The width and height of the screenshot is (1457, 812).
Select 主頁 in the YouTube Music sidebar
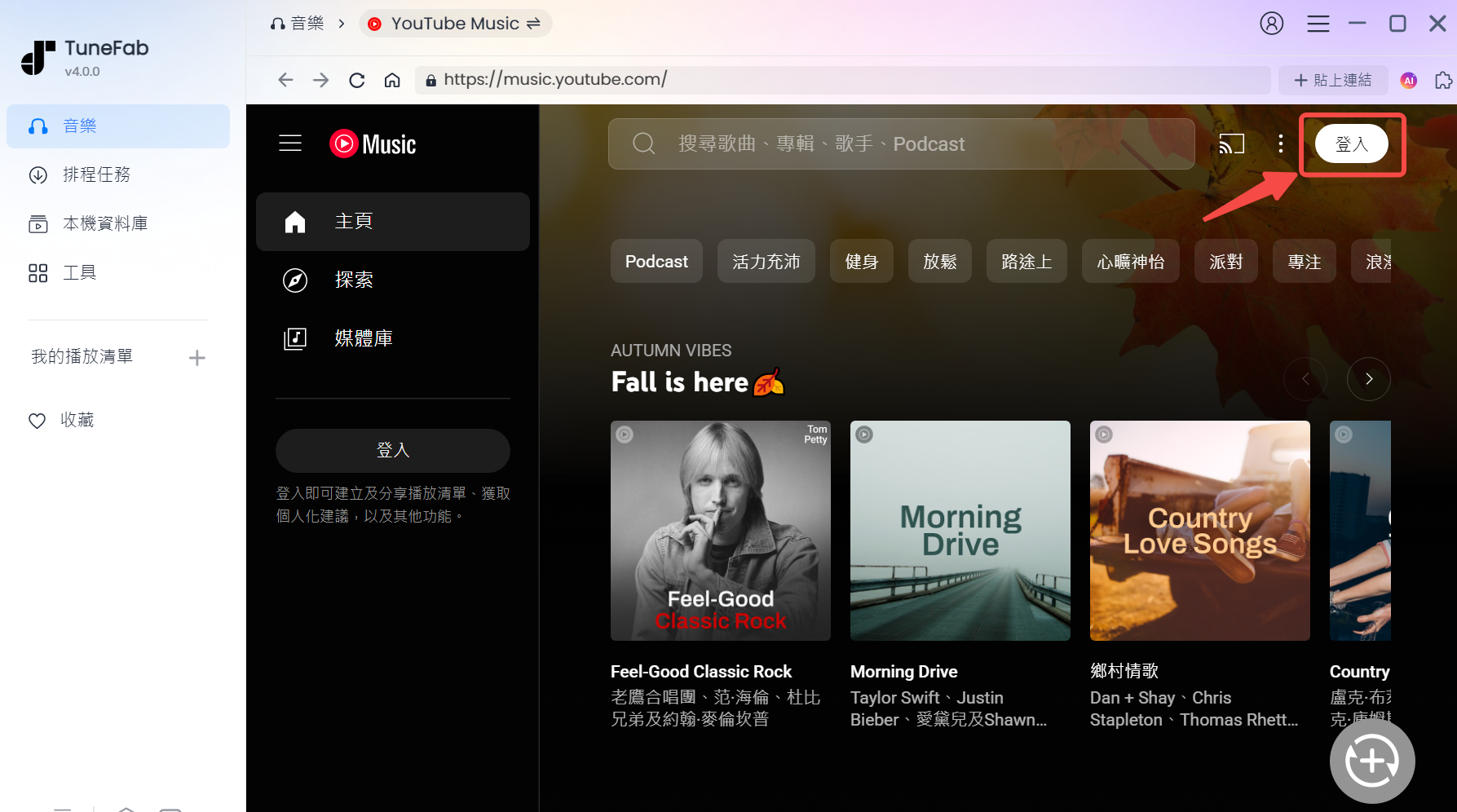tap(354, 221)
